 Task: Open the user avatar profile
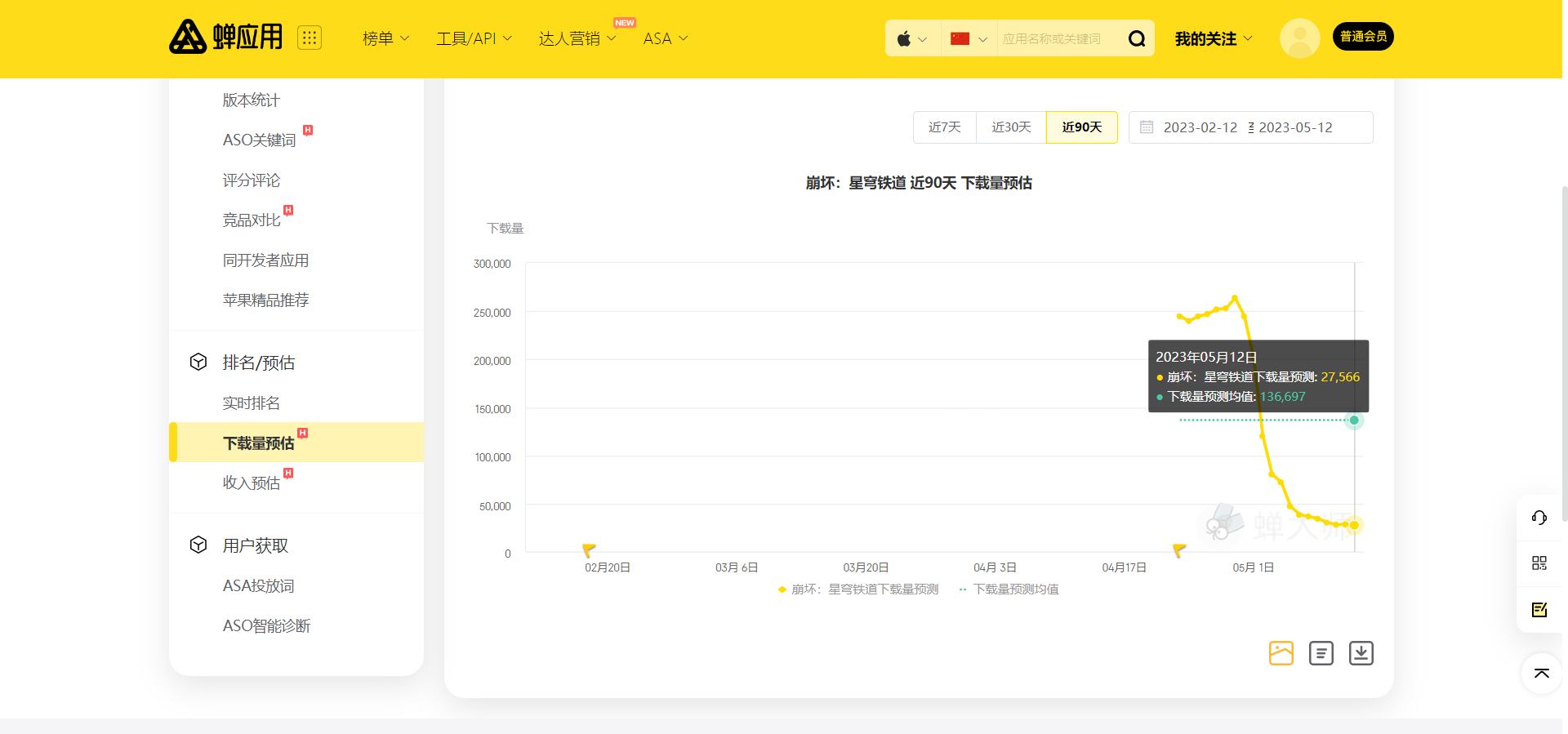pos(1299,38)
